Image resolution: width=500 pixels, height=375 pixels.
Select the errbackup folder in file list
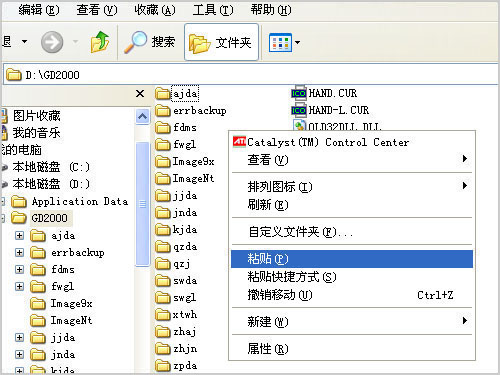(191, 110)
